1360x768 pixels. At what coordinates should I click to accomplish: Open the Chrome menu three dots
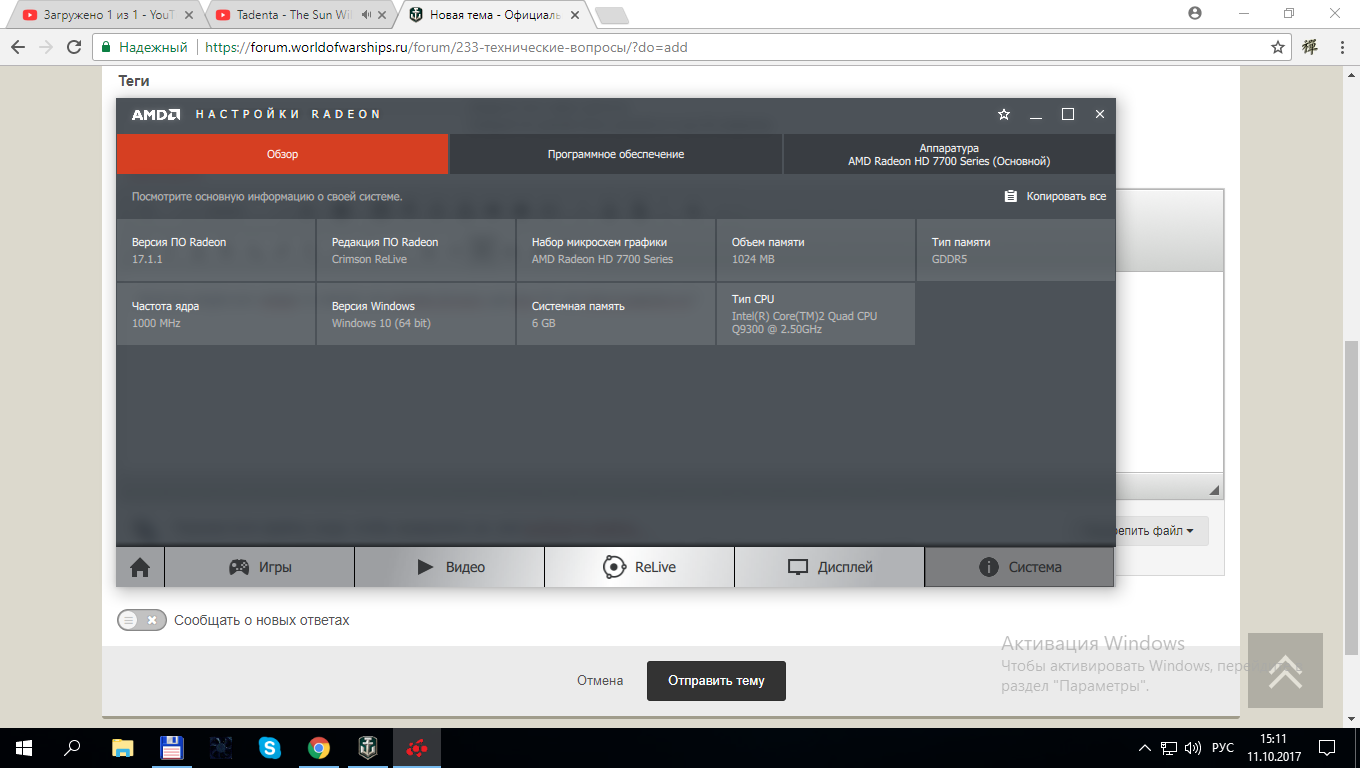click(1340, 47)
